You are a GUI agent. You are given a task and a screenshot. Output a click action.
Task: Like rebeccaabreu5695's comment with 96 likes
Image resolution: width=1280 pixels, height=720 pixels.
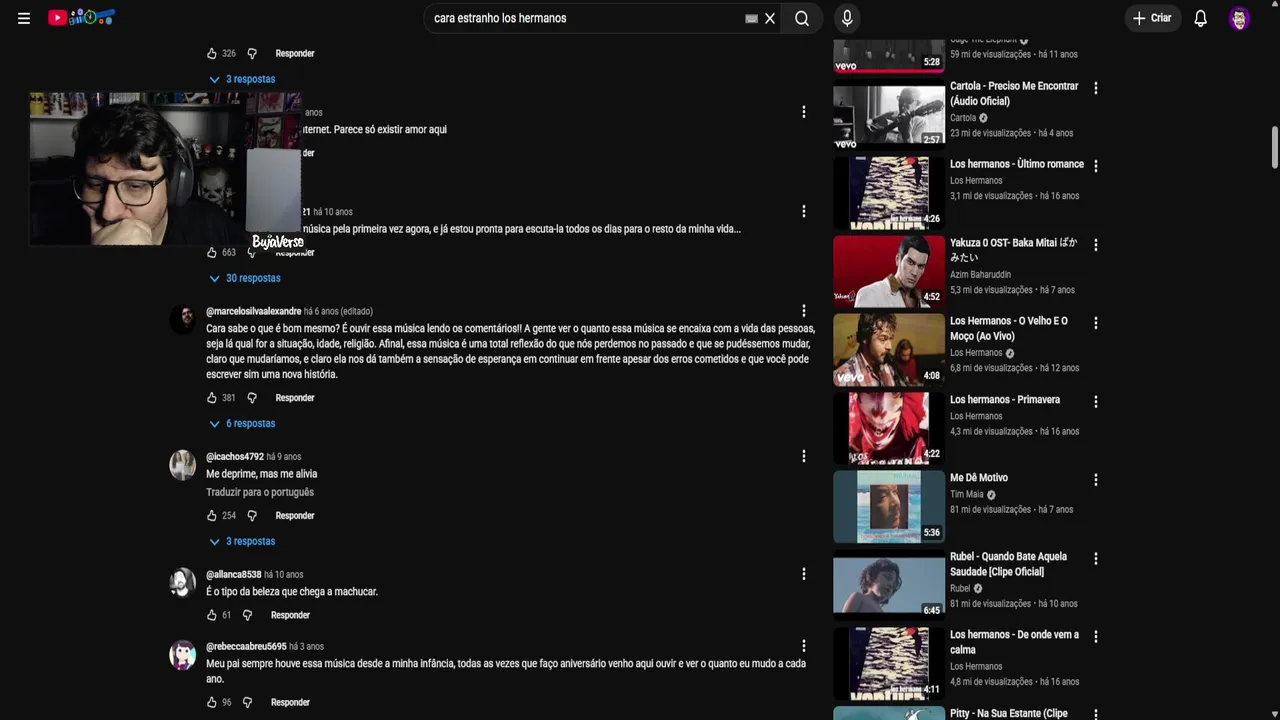click(x=211, y=702)
